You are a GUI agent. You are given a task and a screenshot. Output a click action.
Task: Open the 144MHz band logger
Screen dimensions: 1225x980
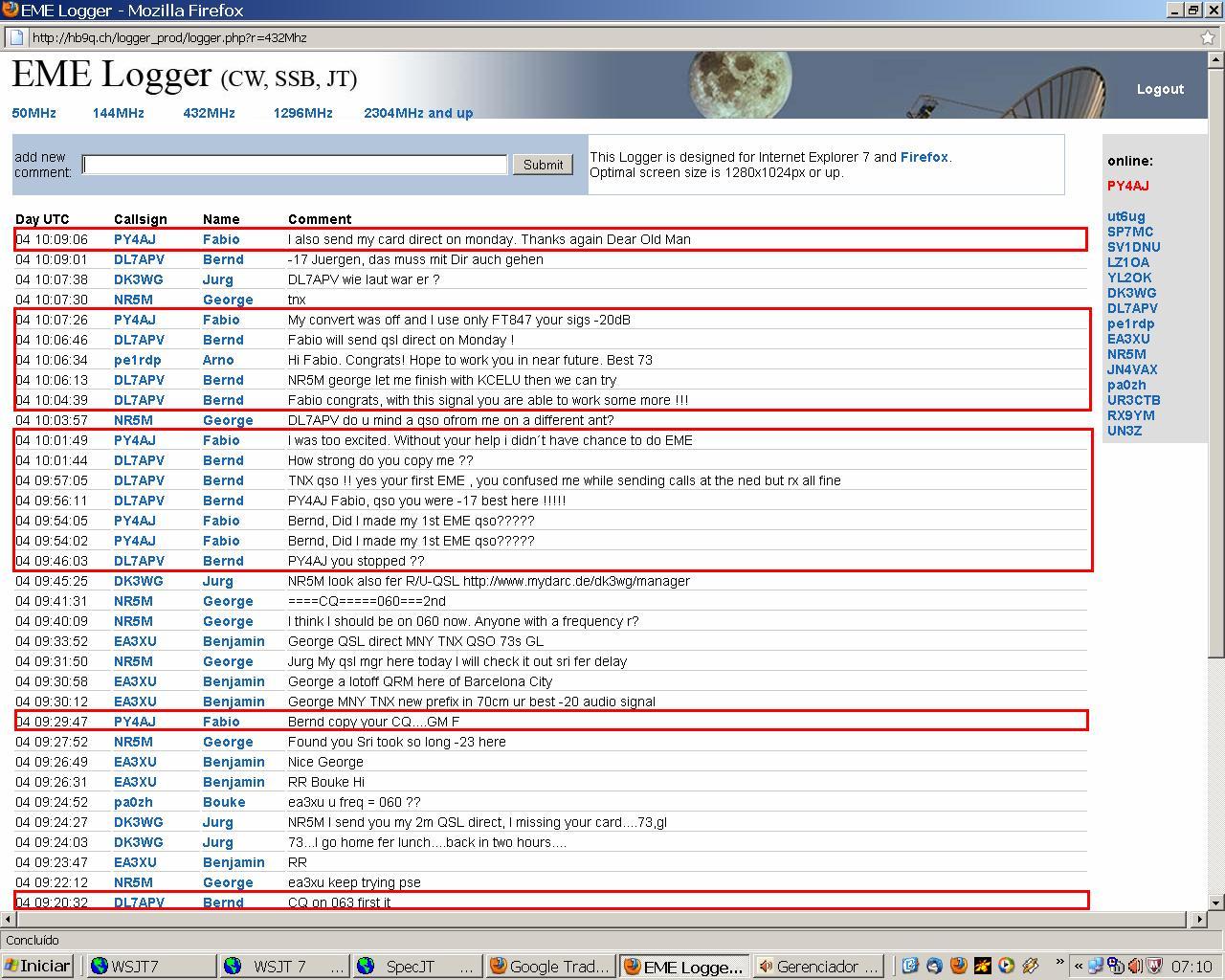118,113
